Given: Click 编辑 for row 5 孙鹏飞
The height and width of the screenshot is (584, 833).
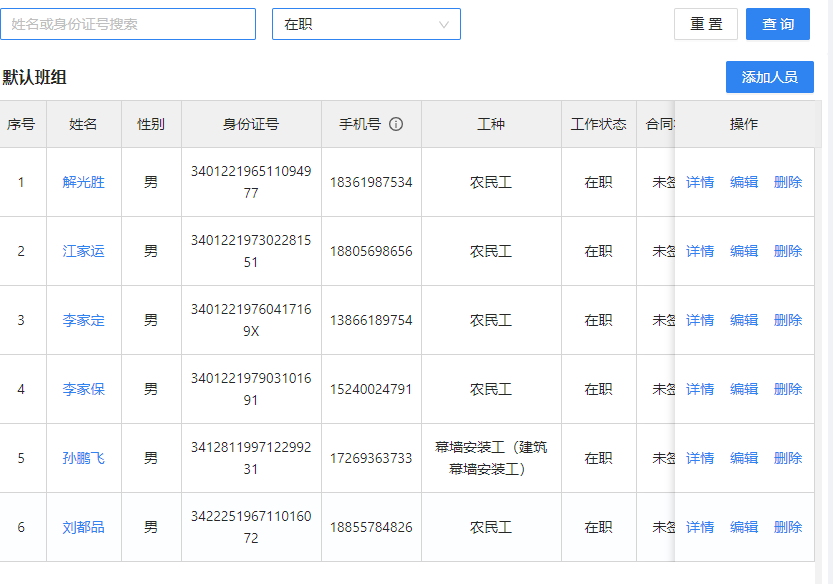Looking at the screenshot, I should (x=744, y=458).
